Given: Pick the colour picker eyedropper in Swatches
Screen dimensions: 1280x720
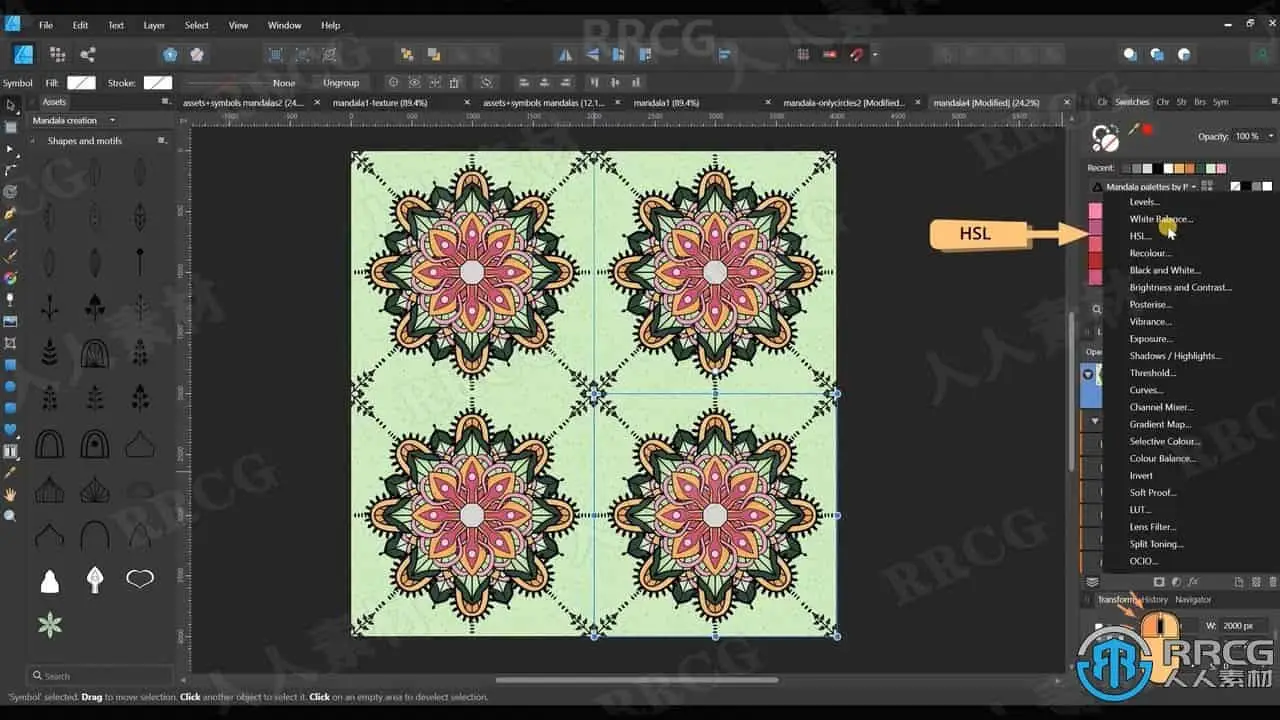Looking at the screenshot, I should [1133, 130].
